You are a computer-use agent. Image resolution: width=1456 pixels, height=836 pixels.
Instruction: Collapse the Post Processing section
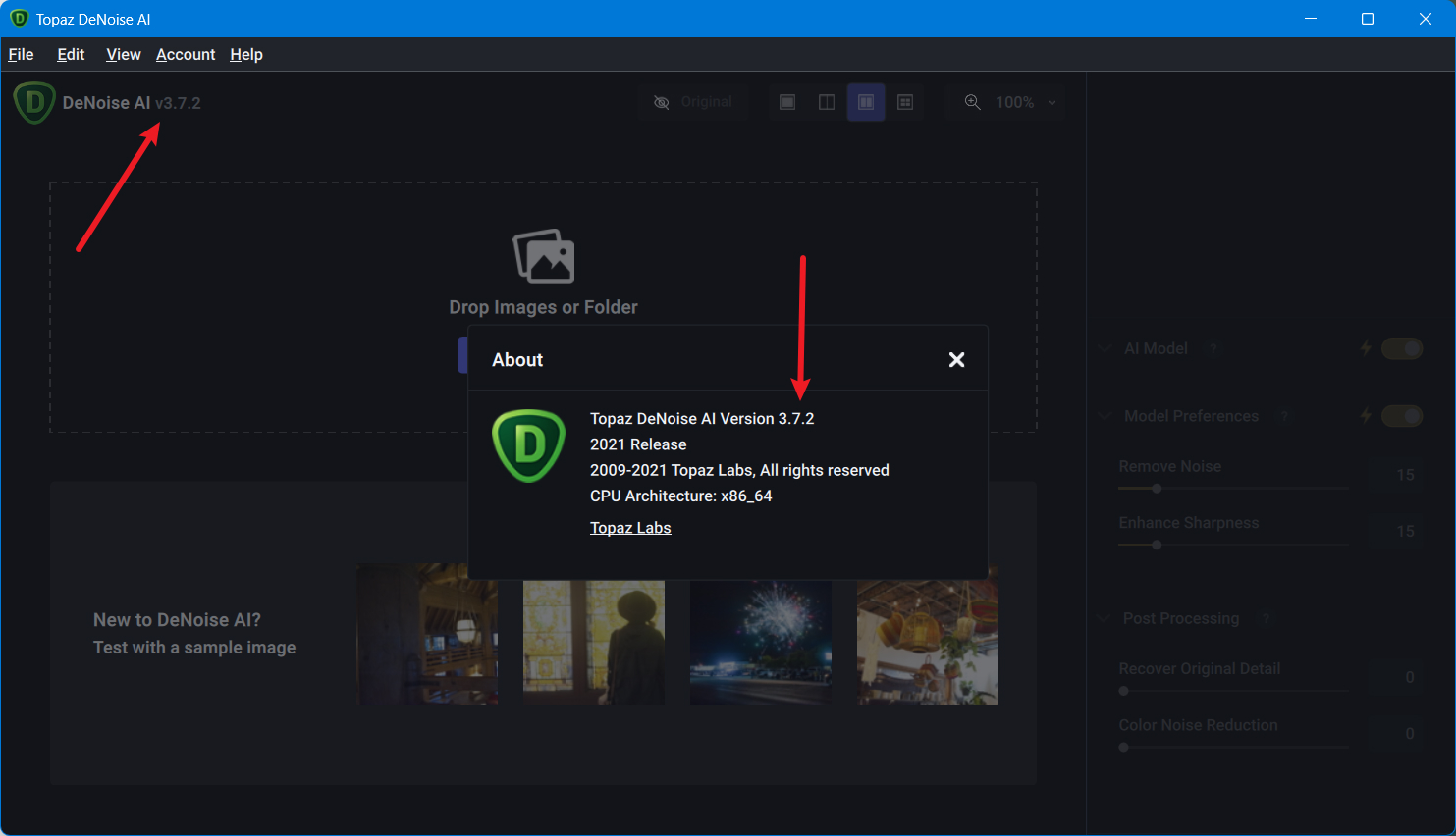point(1105,618)
